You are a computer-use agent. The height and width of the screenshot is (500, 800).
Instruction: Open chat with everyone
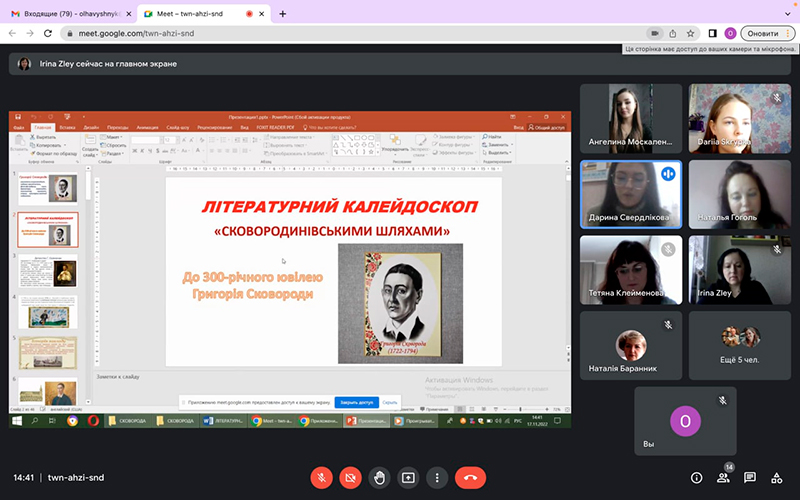[749, 478]
